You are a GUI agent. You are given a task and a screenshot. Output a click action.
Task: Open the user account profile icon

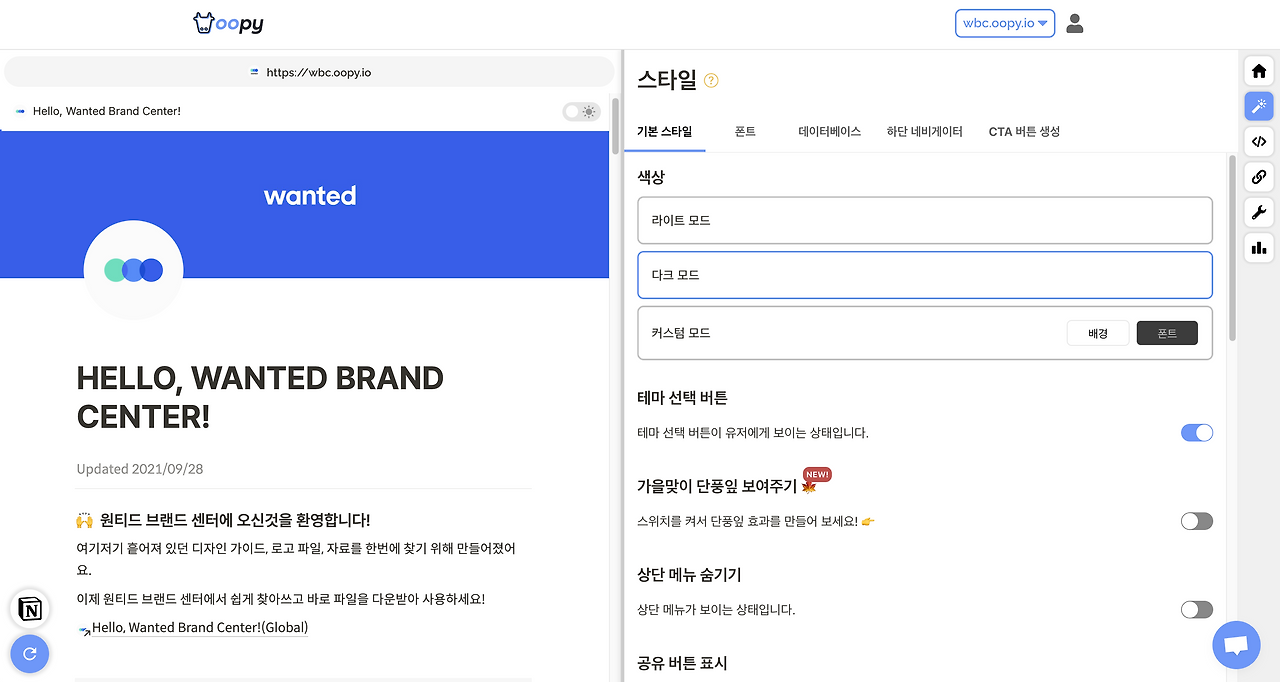(1075, 23)
